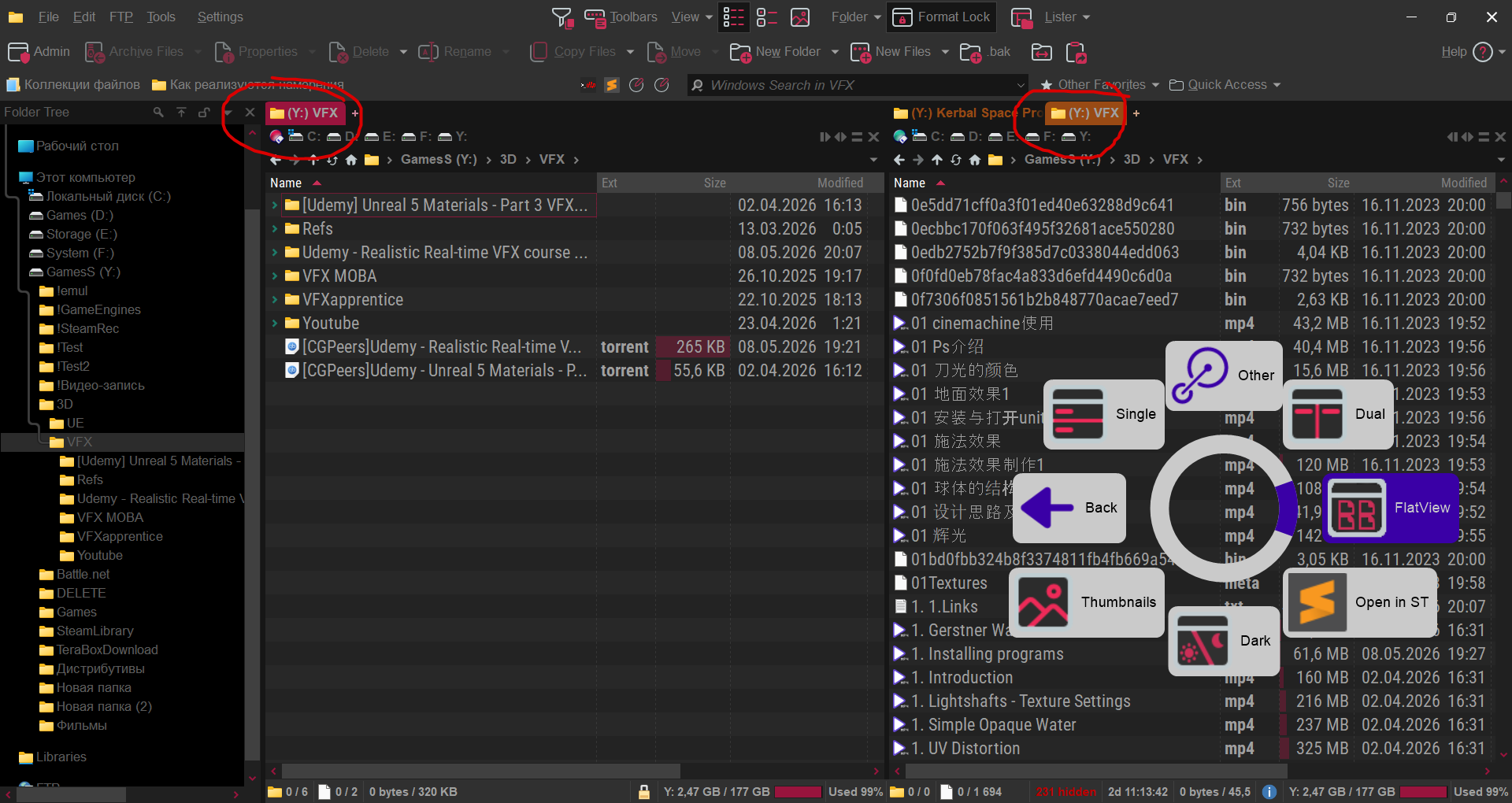Toggle Dark mode in the radial menu
The width and height of the screenshot is (1512, 803).
pos(1224,641)
